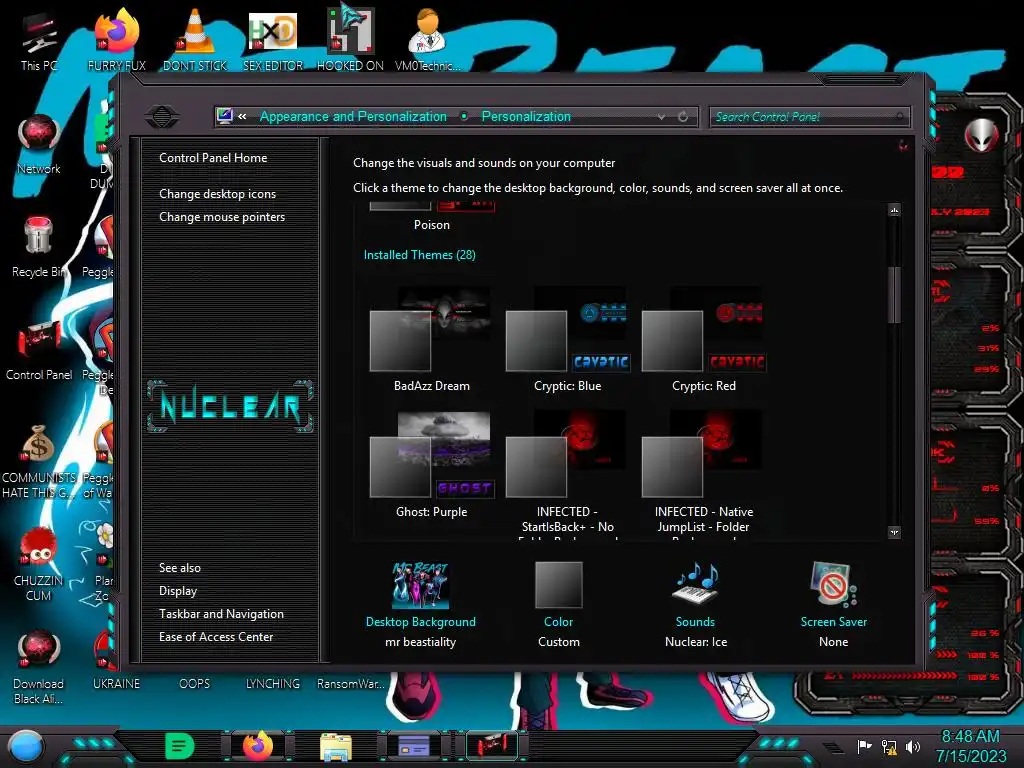This screenshot has height=768, width=1024.
Task: Click the Start orb button
Action: (x=26, y=746)
